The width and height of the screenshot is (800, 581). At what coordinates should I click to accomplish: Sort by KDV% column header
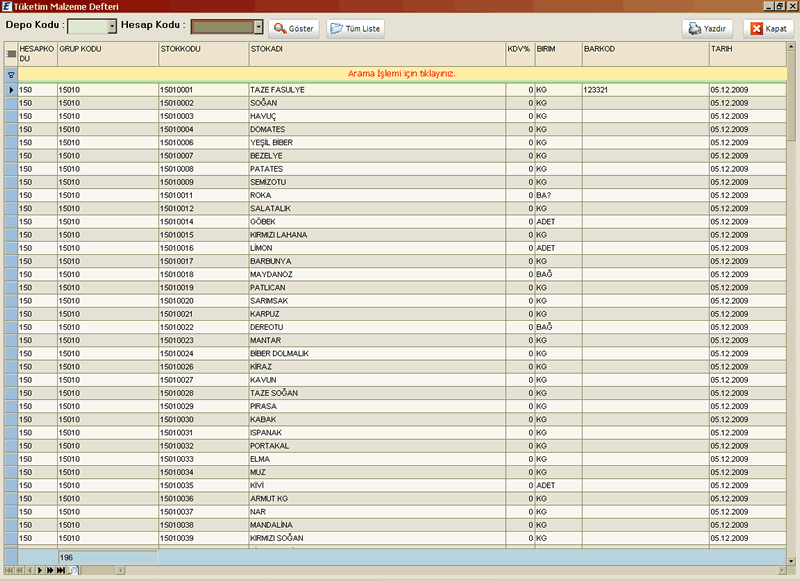coord(520,54)
